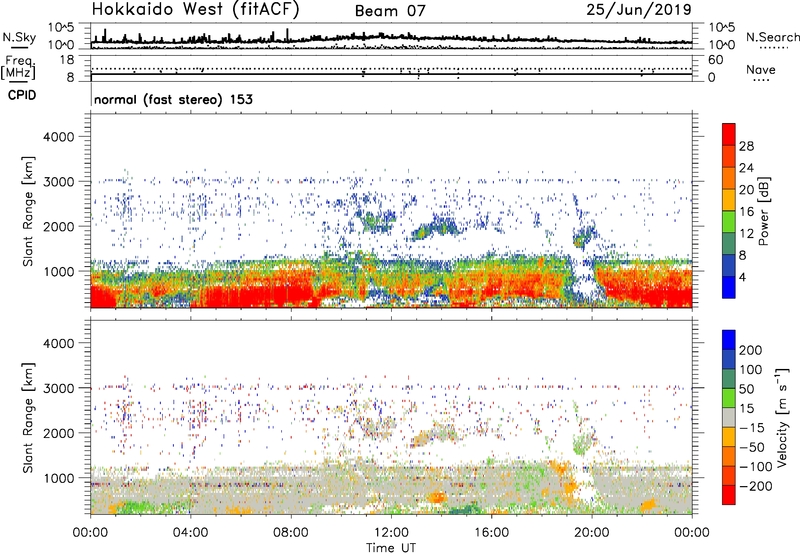Click the date '25/Jun/2019'
This screenshot has height=554, width=800.
pos(639,10)
